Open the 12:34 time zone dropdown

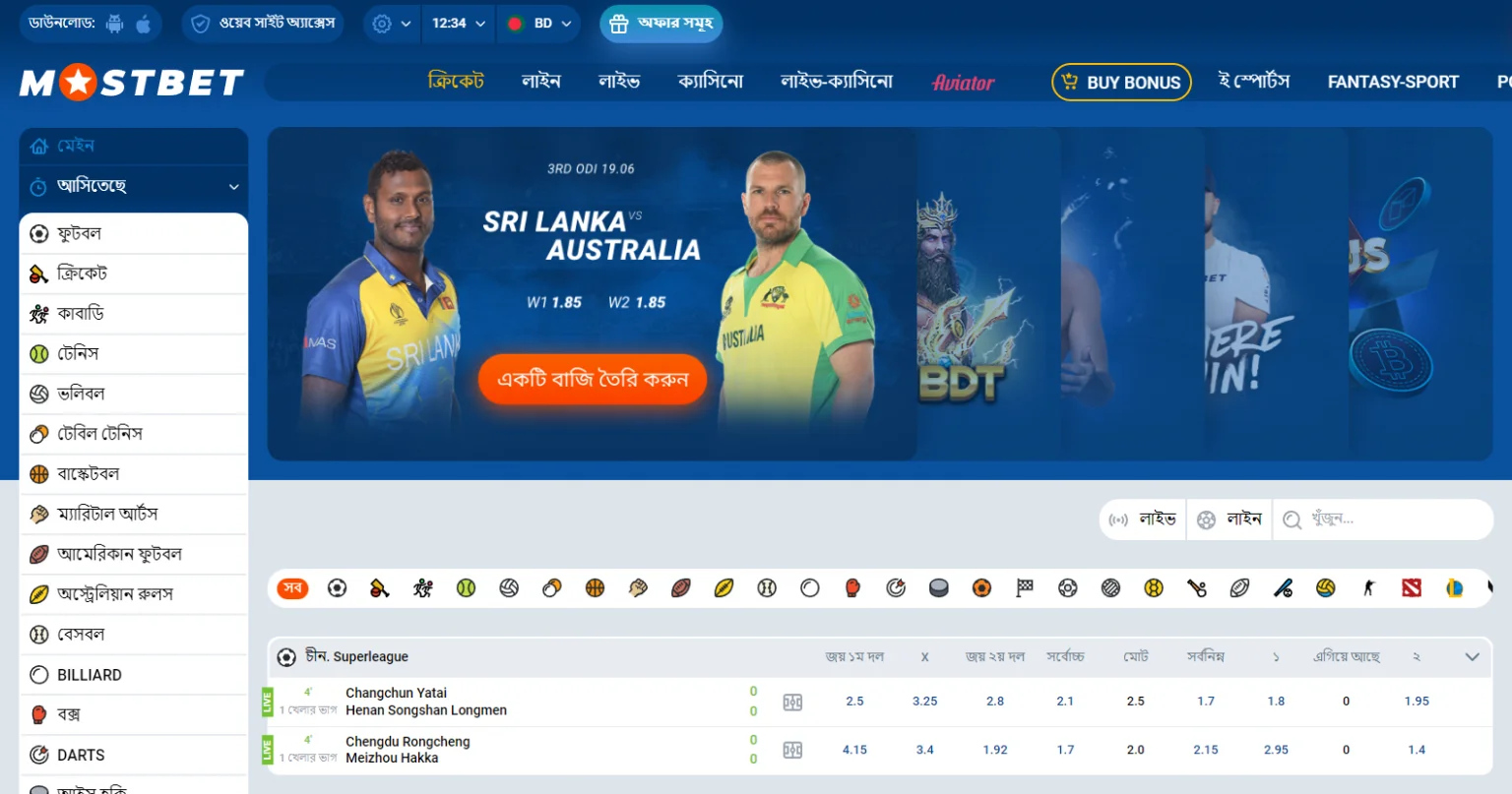pyautogui.click(x=459, y=24)
